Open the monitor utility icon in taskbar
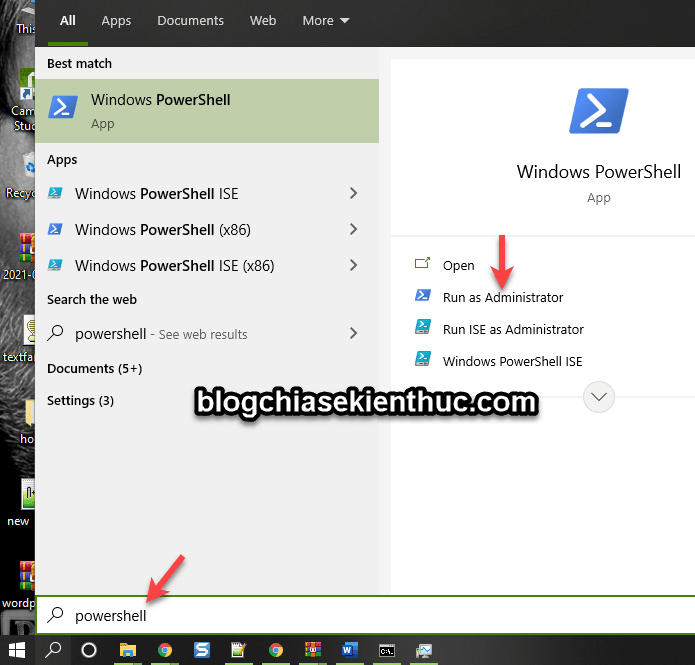The width and height of the screenshot is (695, 665). (424, 651)
